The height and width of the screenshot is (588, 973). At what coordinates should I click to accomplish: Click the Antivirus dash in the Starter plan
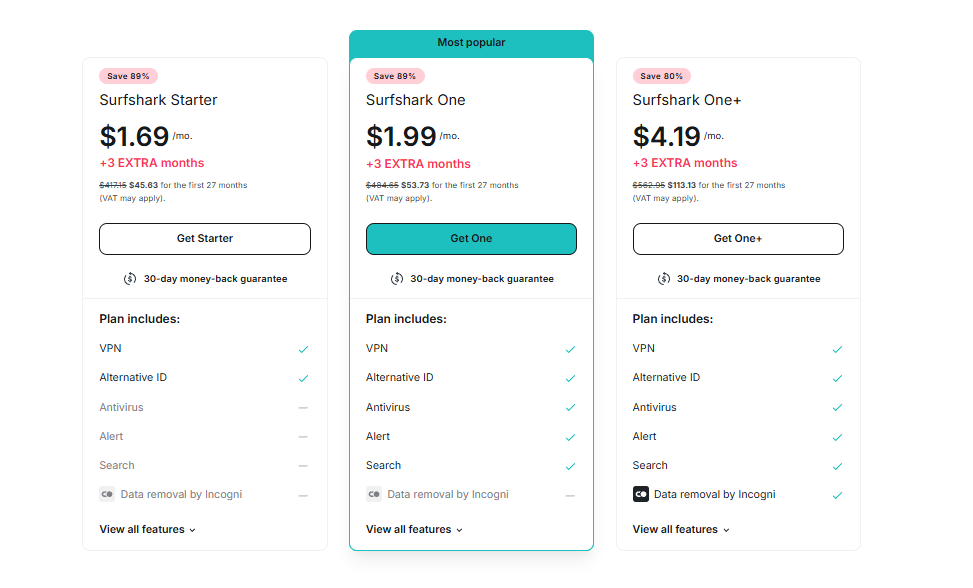pos(303,408)
